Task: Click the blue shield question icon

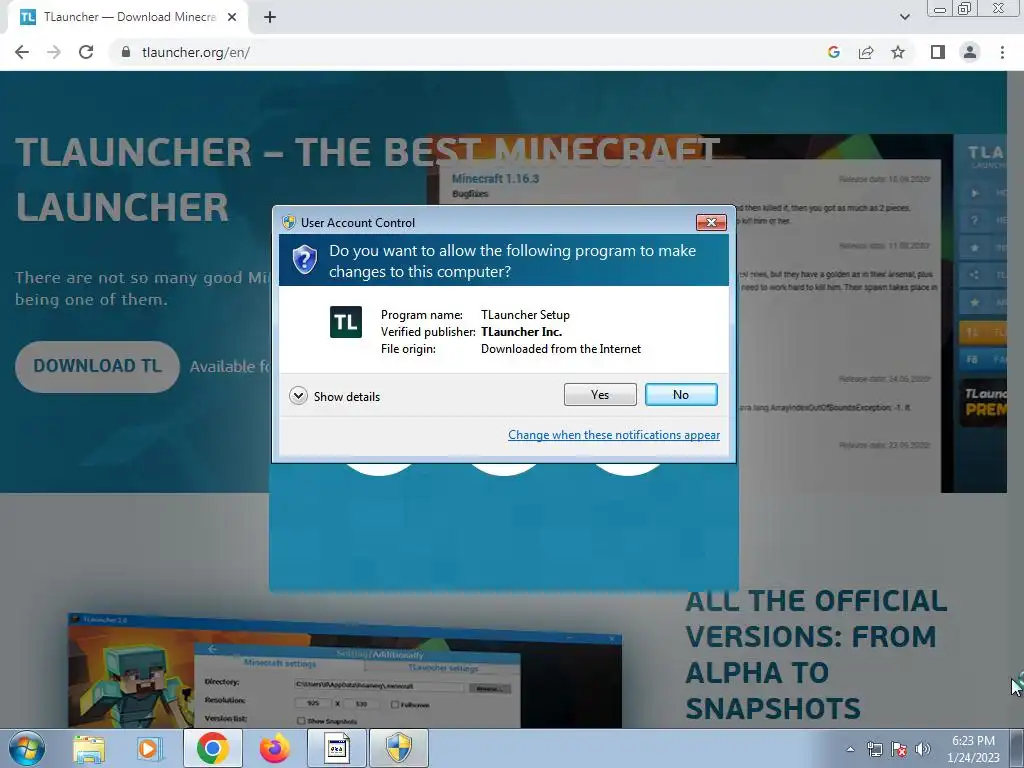Action: pos(304,259)
